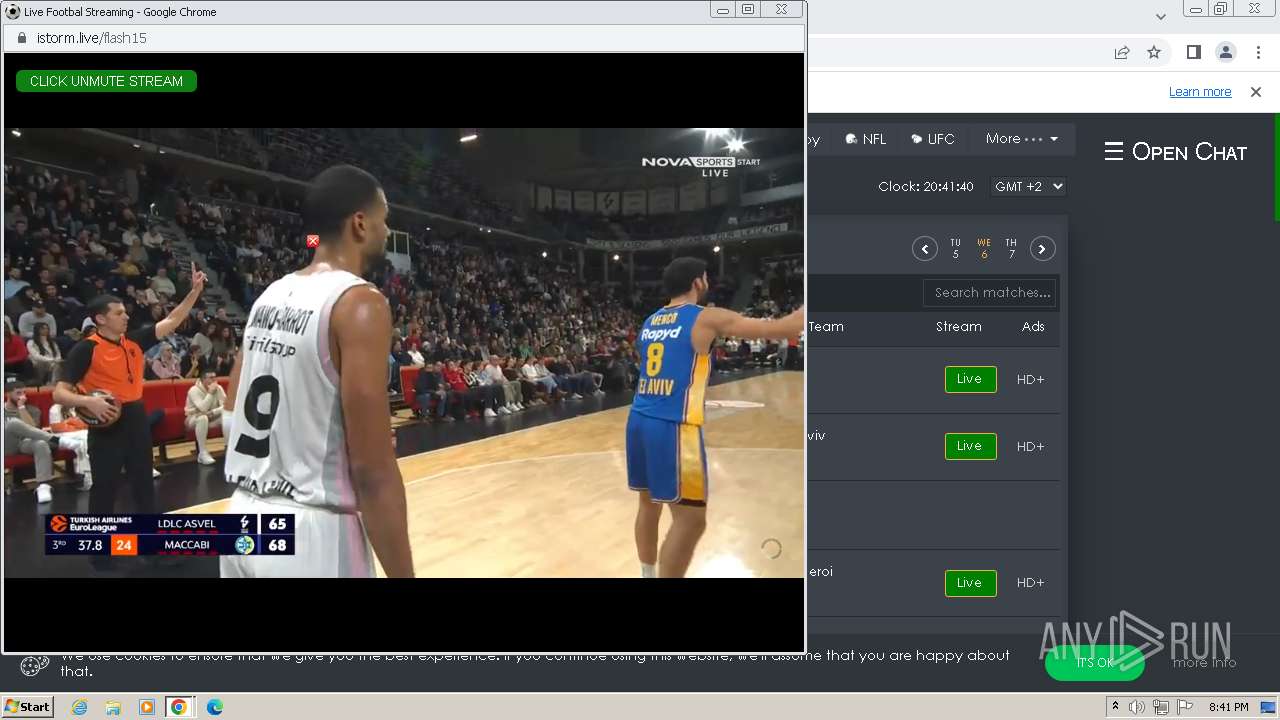Open the chat hamburger menu icon
This screenshot has height=720, width=1280.
click(1113, 152)
